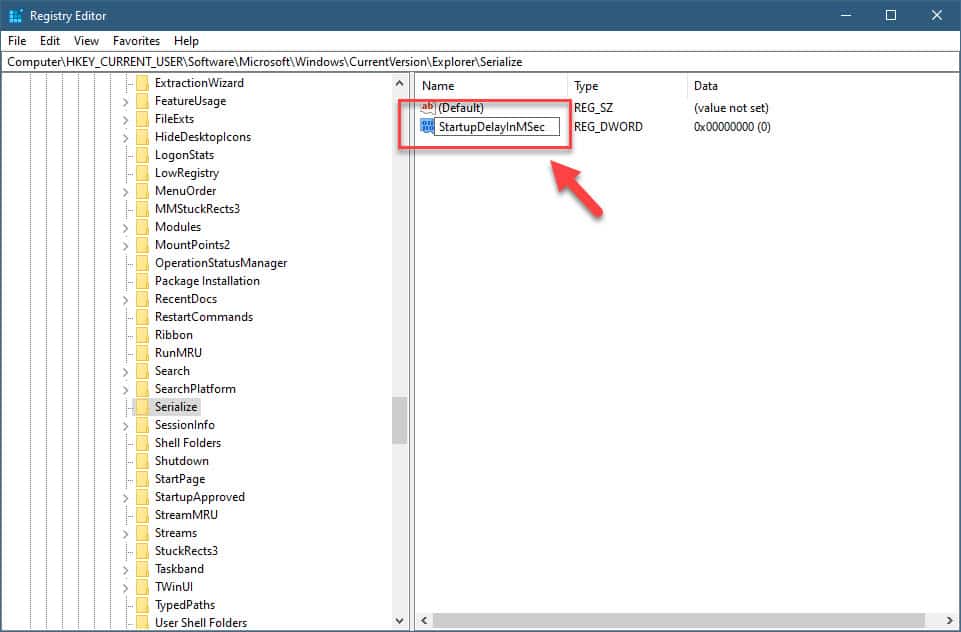961x632 pixels.
Task: Click the MMStuckRects3 folder icon
Action: coord(142,208)
